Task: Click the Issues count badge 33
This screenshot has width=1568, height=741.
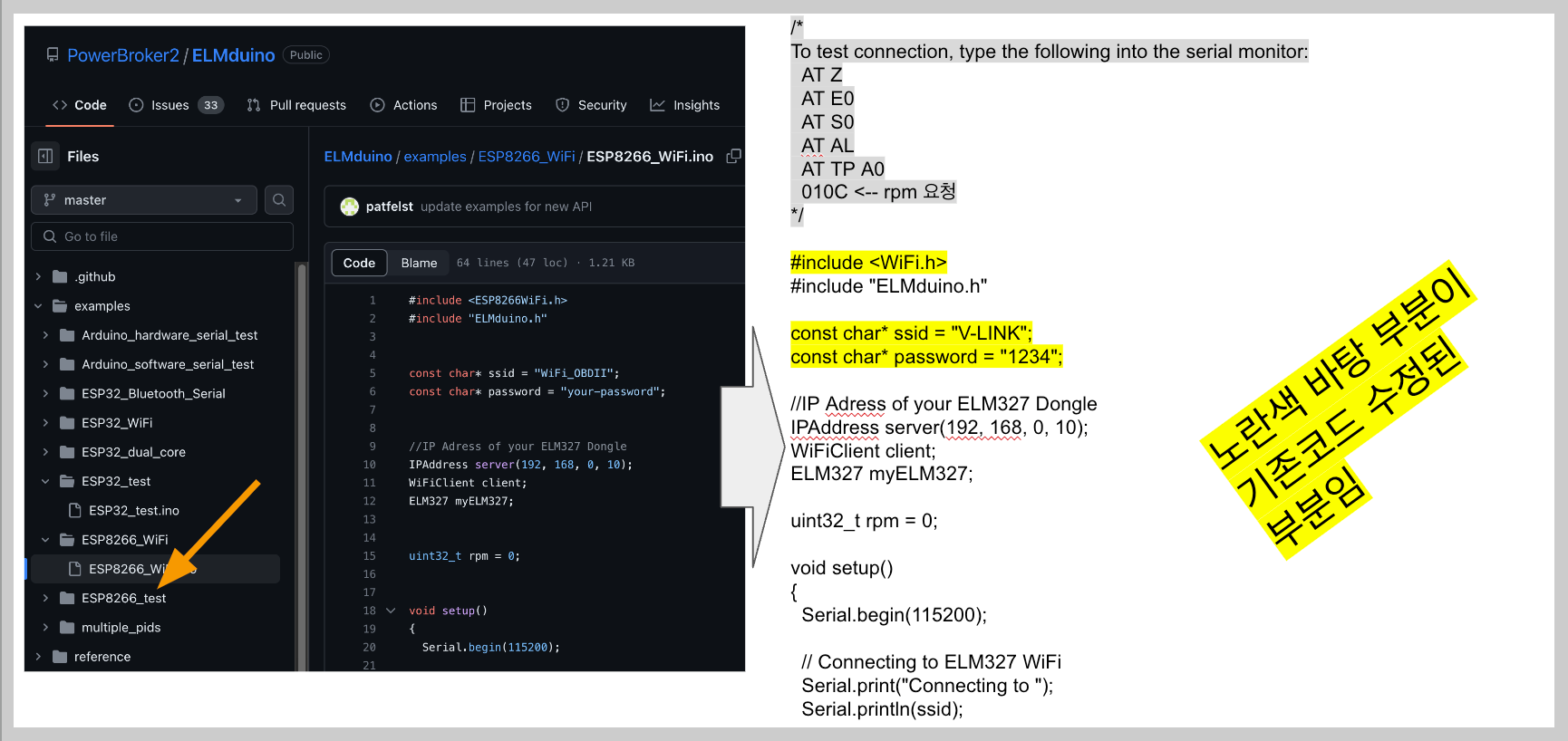Action: pos(211,105)
